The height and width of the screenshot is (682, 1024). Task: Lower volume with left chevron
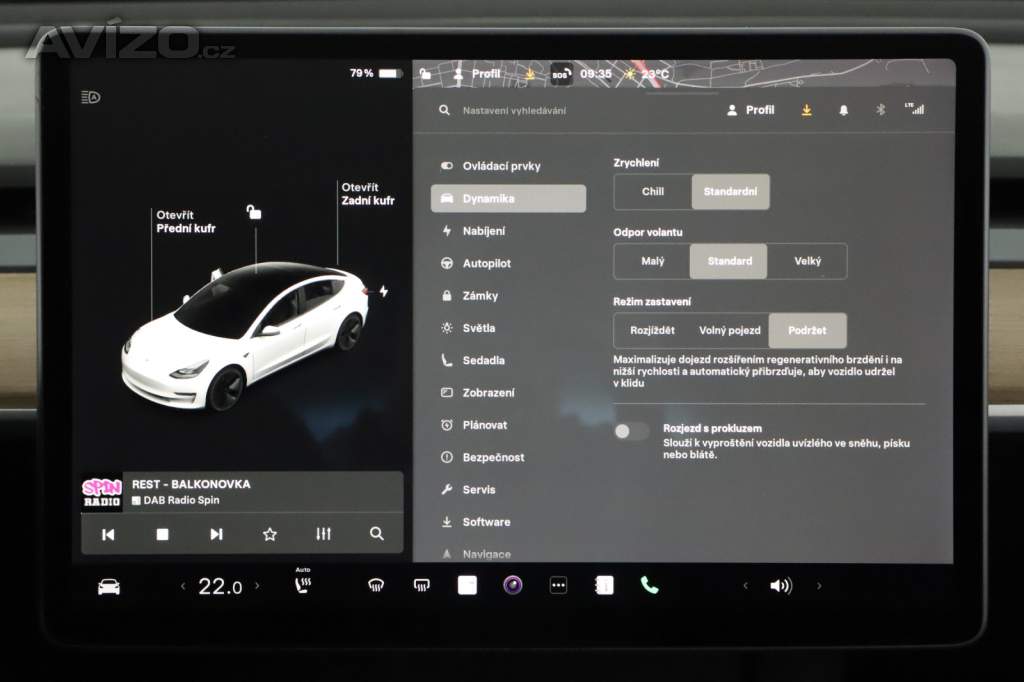tap(744, 586)
